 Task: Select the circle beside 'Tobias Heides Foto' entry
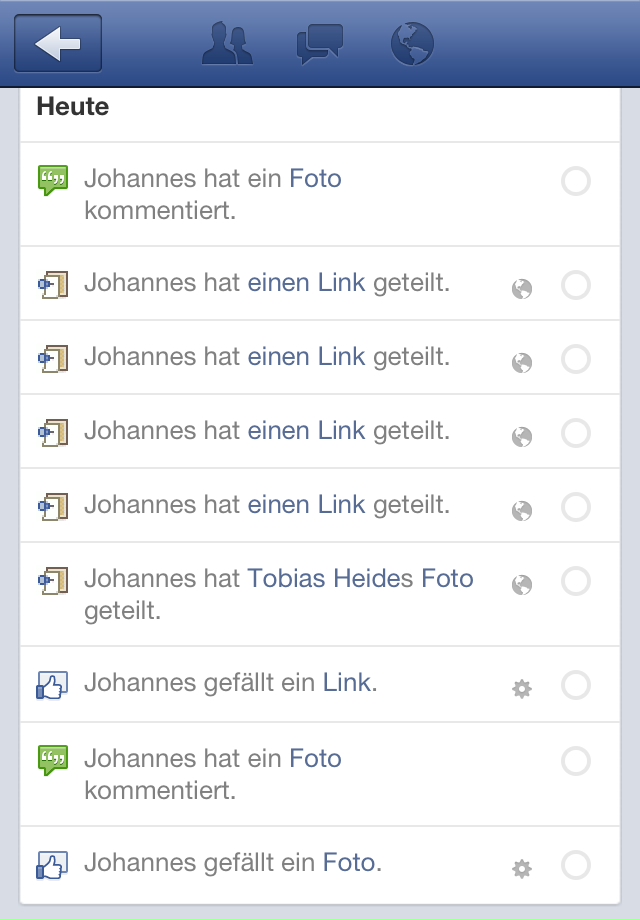pyautogui.click(x=576, y=581)
